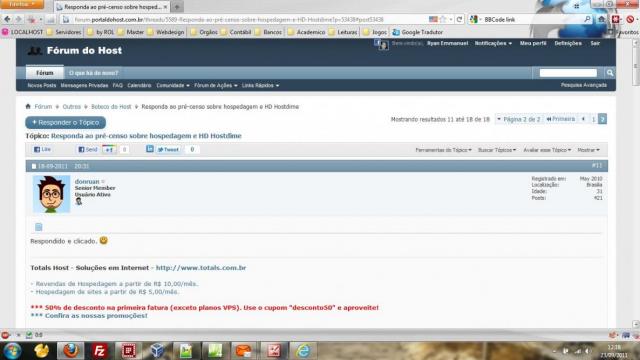This screenshot has height=360, width=640.
Task: Click the browser reload icon
Action: (459, 19)
